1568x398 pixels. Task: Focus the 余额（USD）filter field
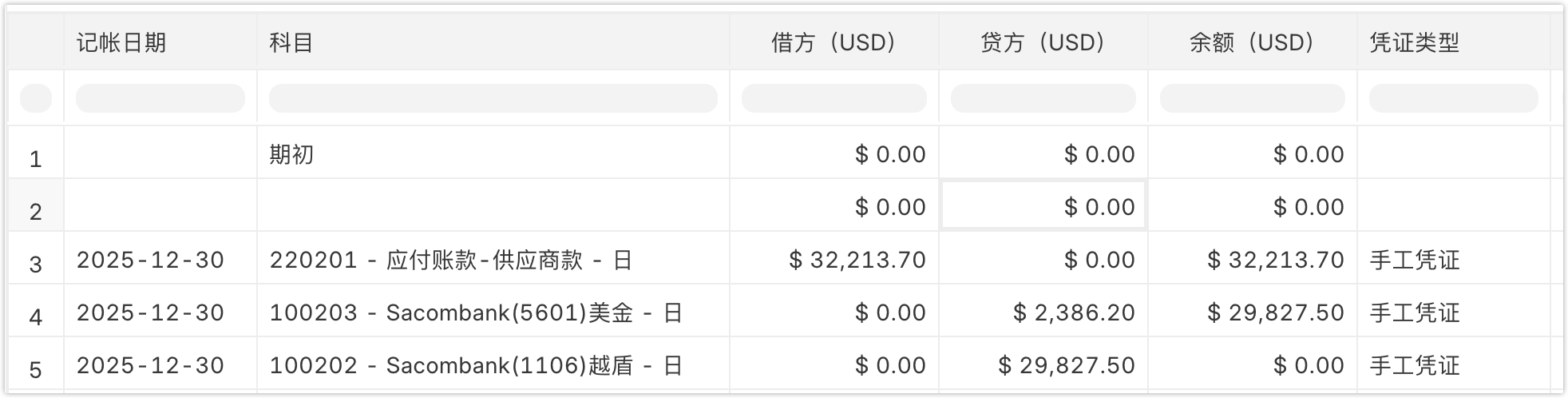coord(1253,98)
